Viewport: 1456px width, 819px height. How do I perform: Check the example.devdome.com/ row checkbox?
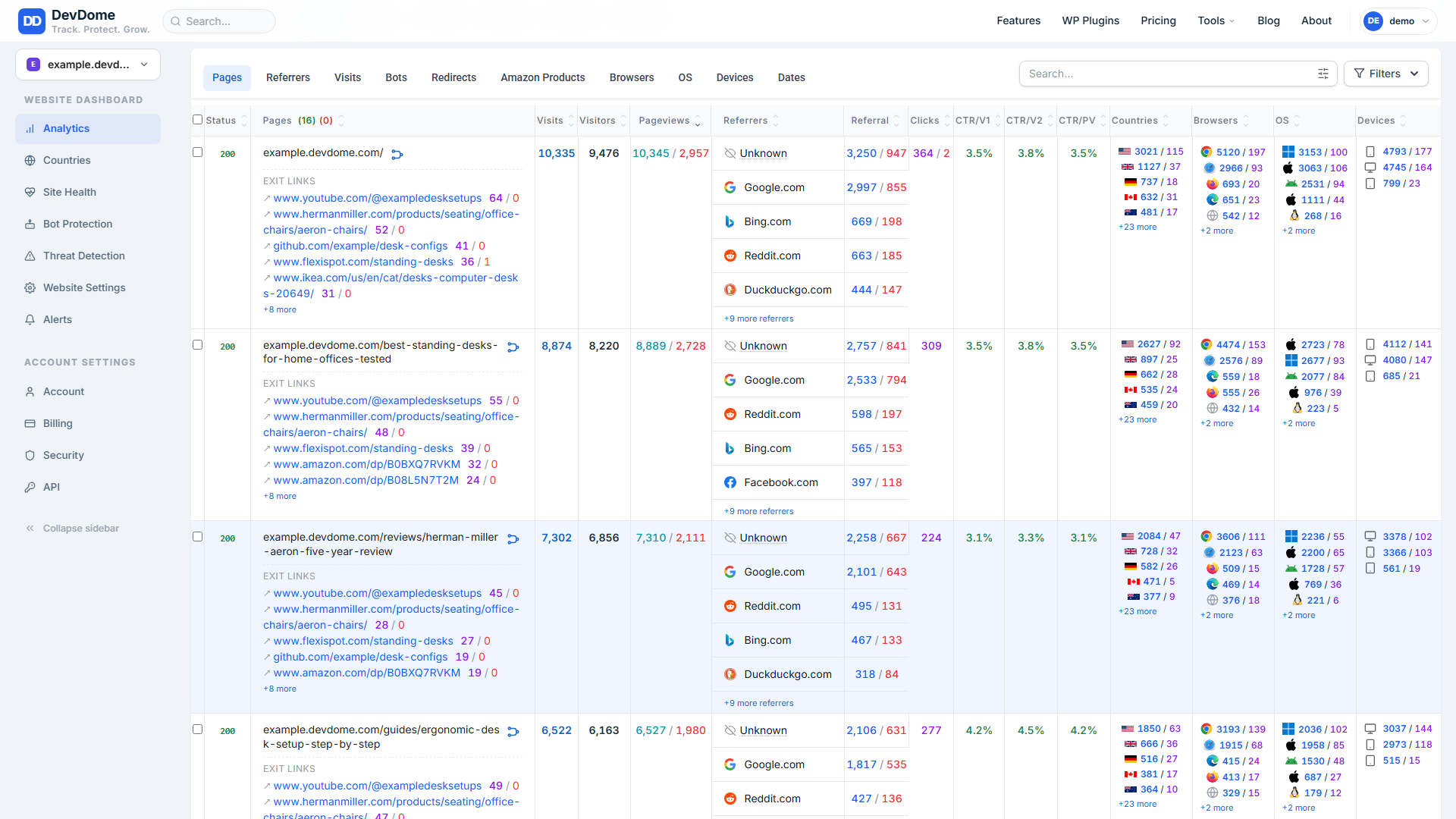tap(198, 152)
